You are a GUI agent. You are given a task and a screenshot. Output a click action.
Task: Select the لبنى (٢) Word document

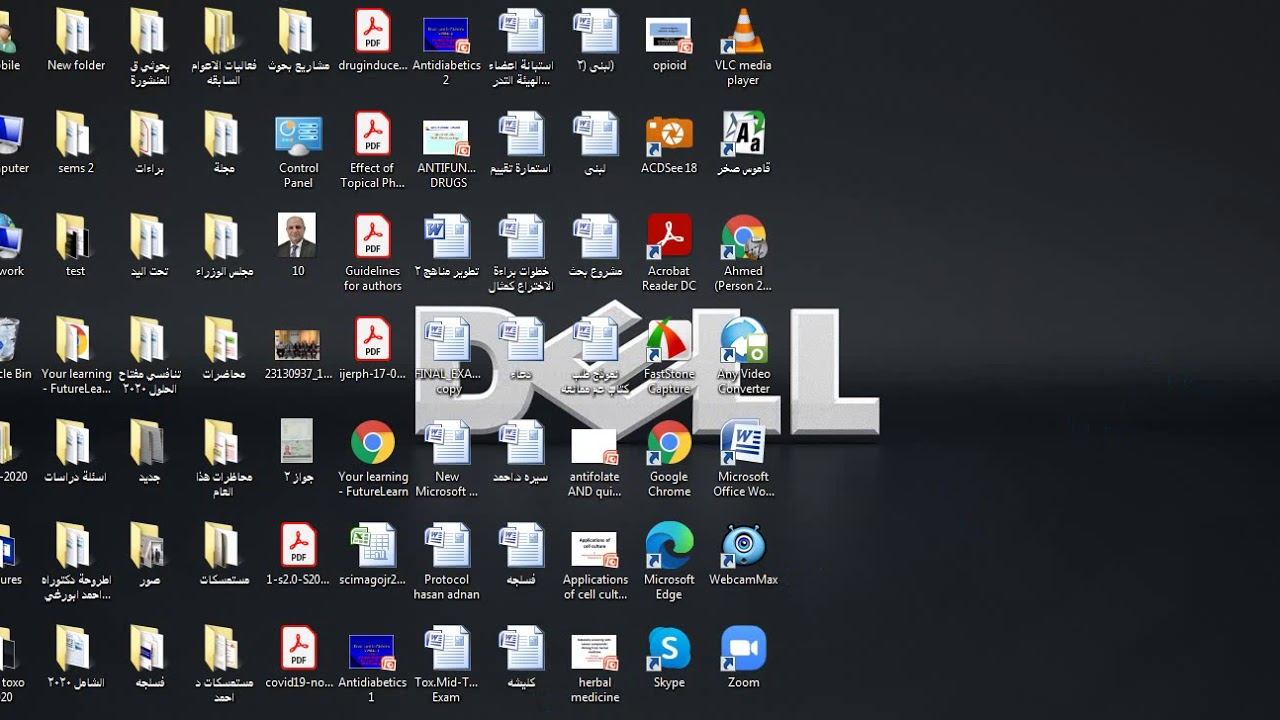(595, 40)
